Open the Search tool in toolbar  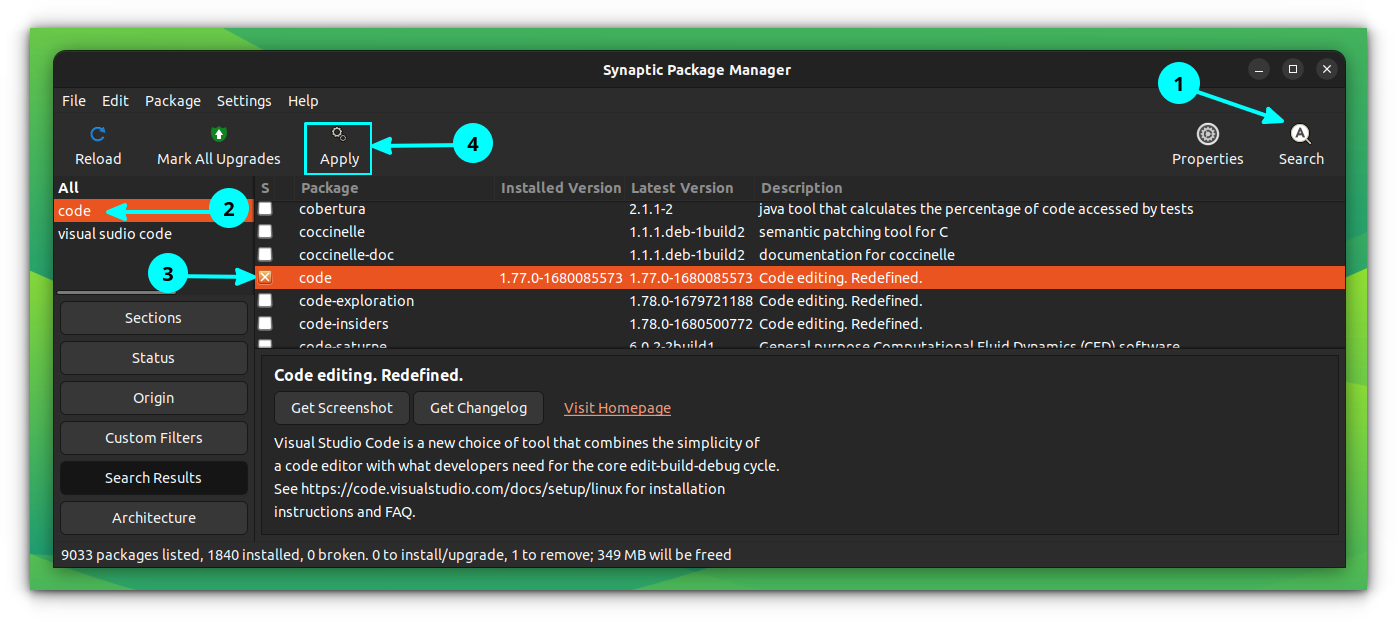click(1300, 146)
